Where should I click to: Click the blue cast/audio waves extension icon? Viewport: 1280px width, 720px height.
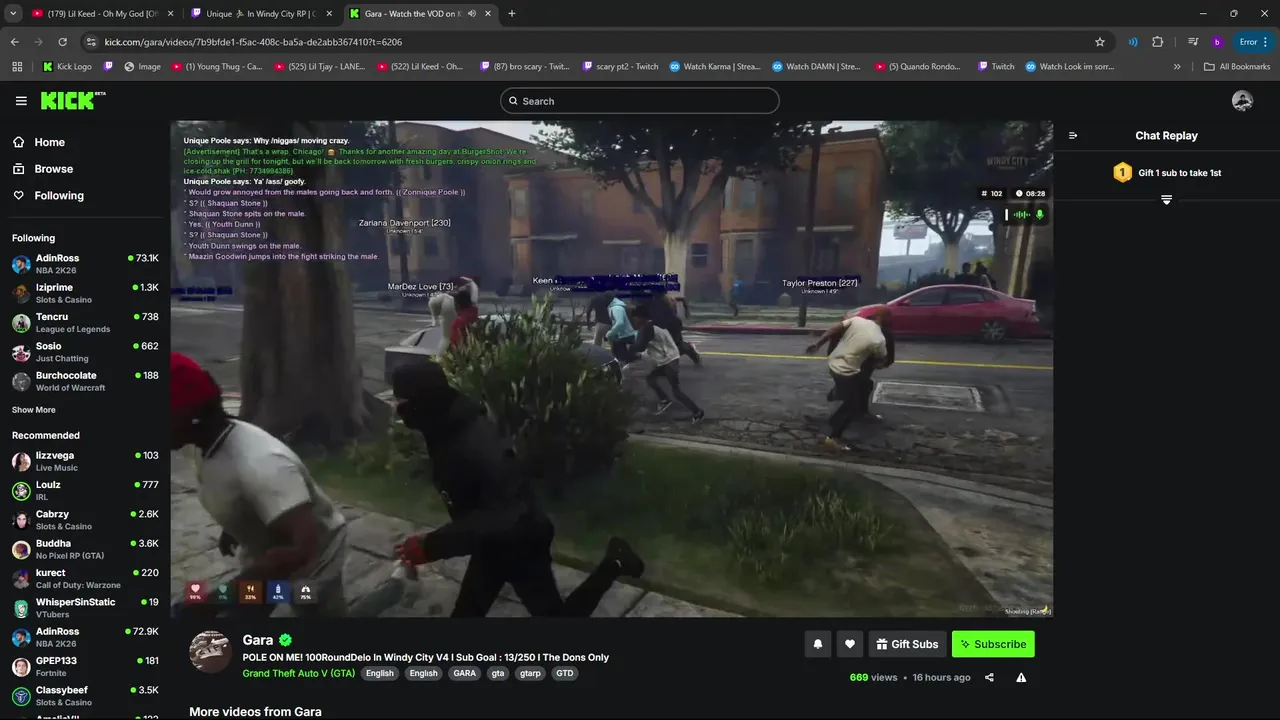click(1133, 42)
